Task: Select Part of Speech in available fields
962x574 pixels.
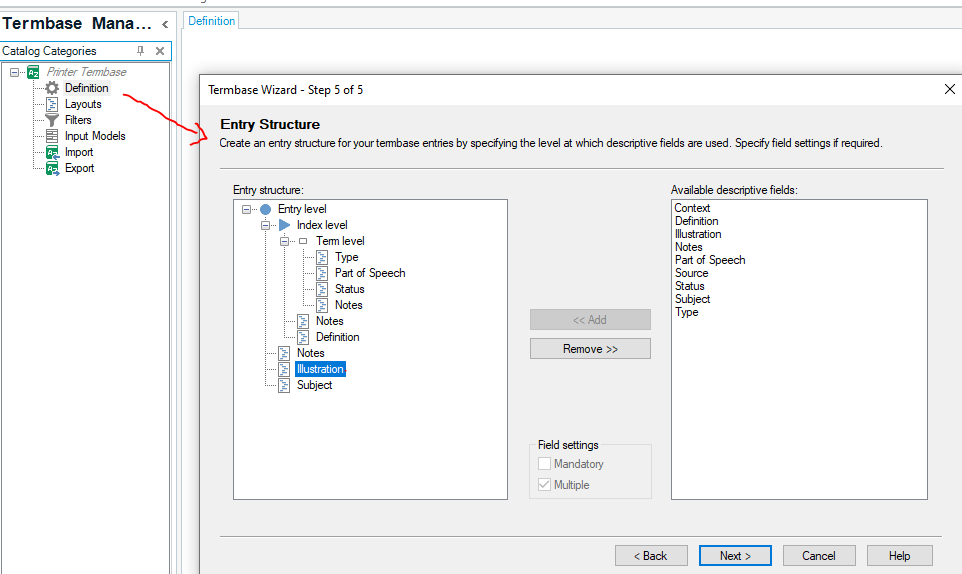Action: (x=710, y=260)
